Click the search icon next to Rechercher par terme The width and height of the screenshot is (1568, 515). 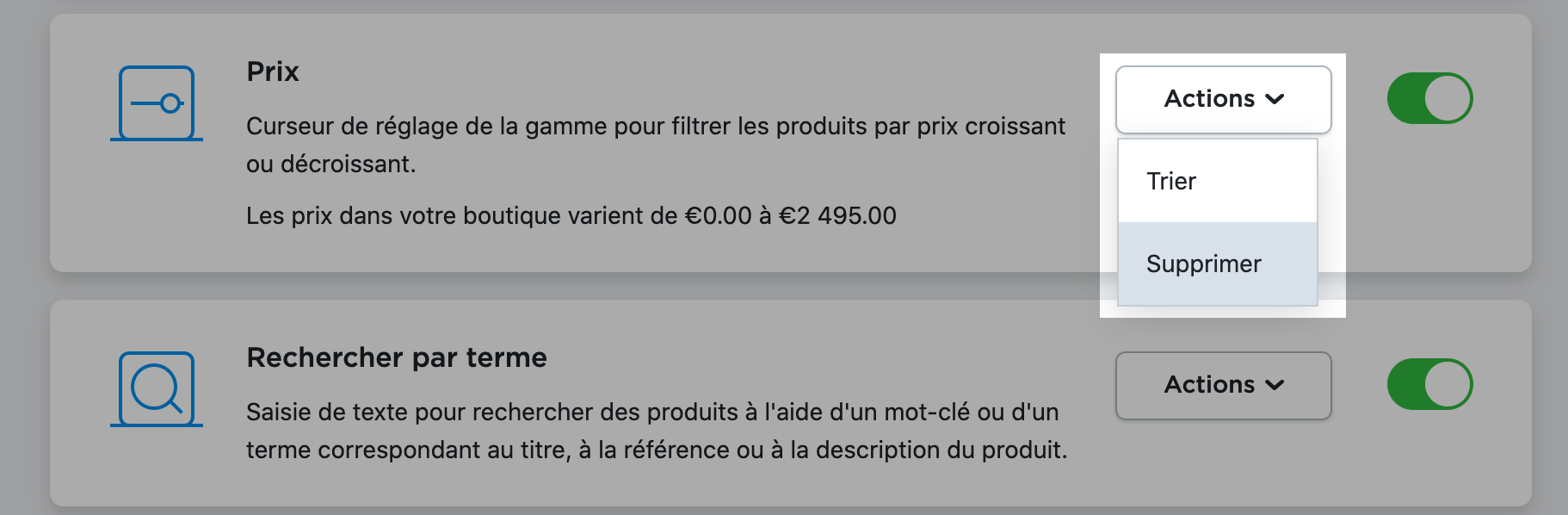click(x=154, y=389)
